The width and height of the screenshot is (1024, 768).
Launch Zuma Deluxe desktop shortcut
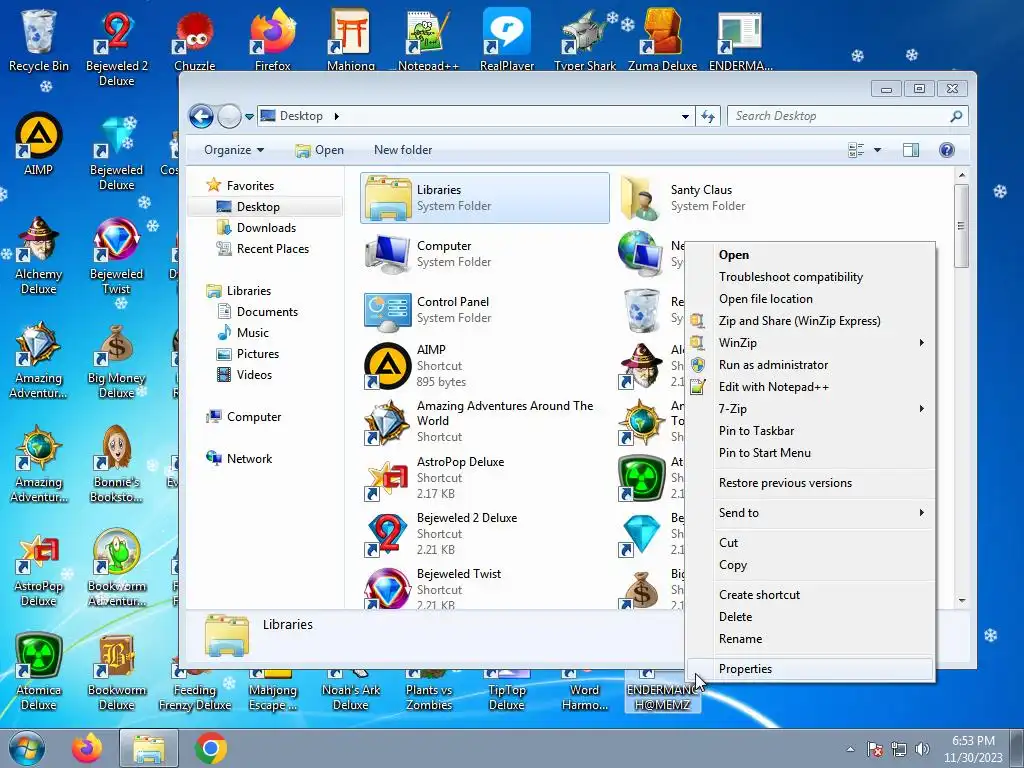[x=662, y=39]
